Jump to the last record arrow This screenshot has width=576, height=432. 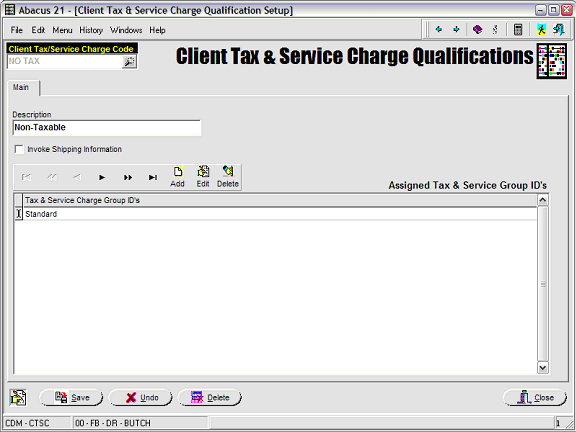point(153,177)
